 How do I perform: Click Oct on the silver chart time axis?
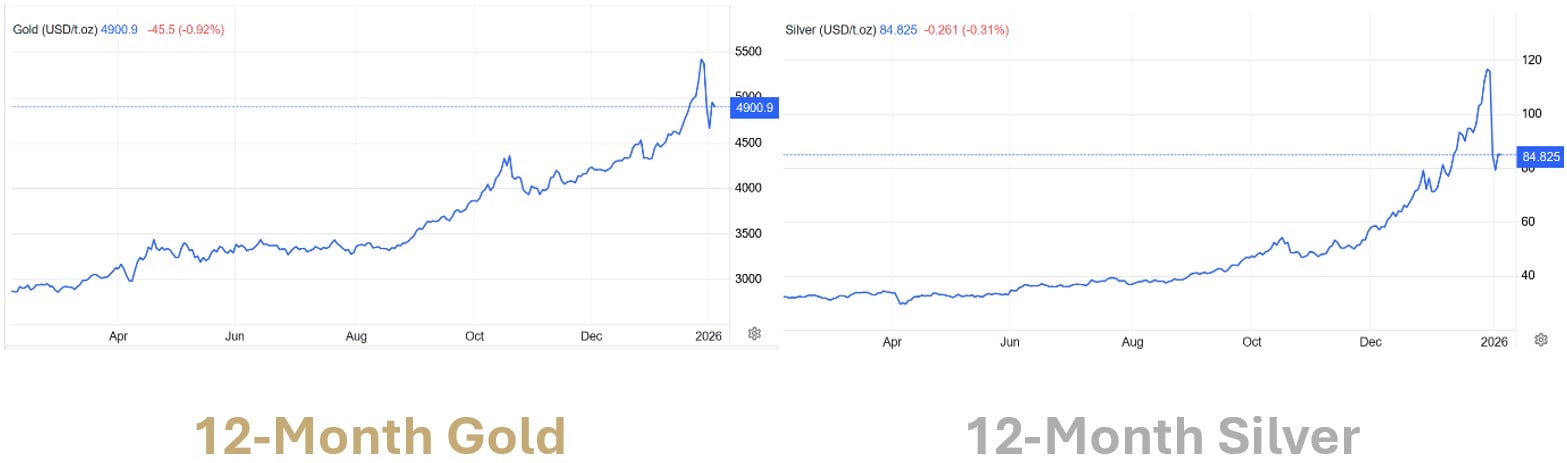(x=1252, y=342)
